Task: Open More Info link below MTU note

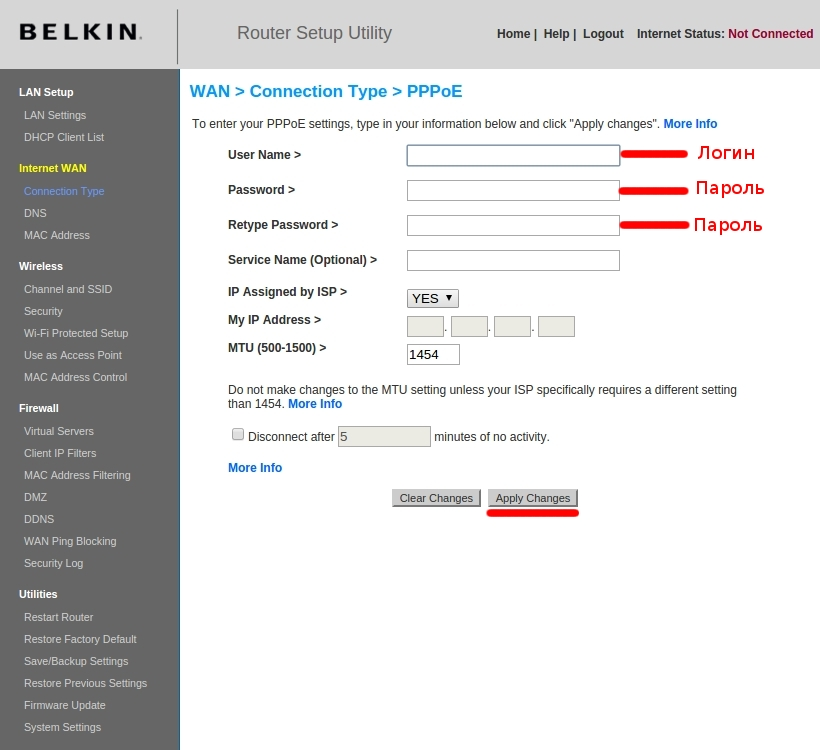Action: click(x=315, y=404)
